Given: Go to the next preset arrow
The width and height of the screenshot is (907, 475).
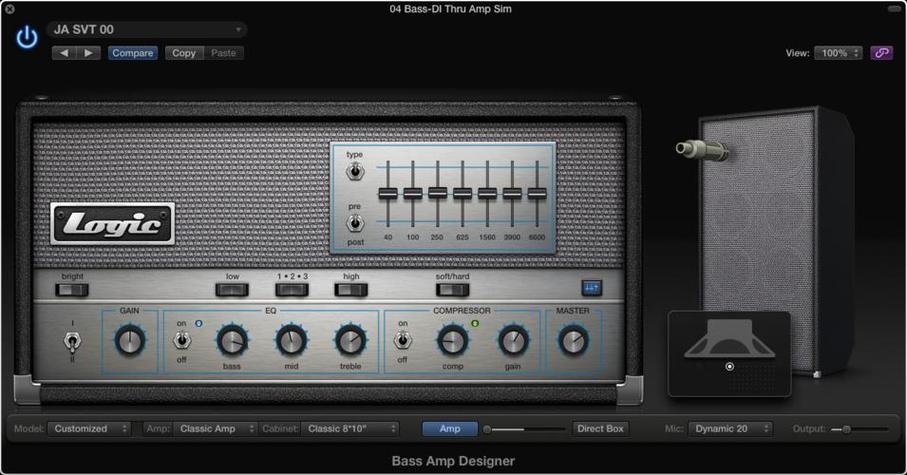Looking at the screenshot, I should [x=89, y=53].
